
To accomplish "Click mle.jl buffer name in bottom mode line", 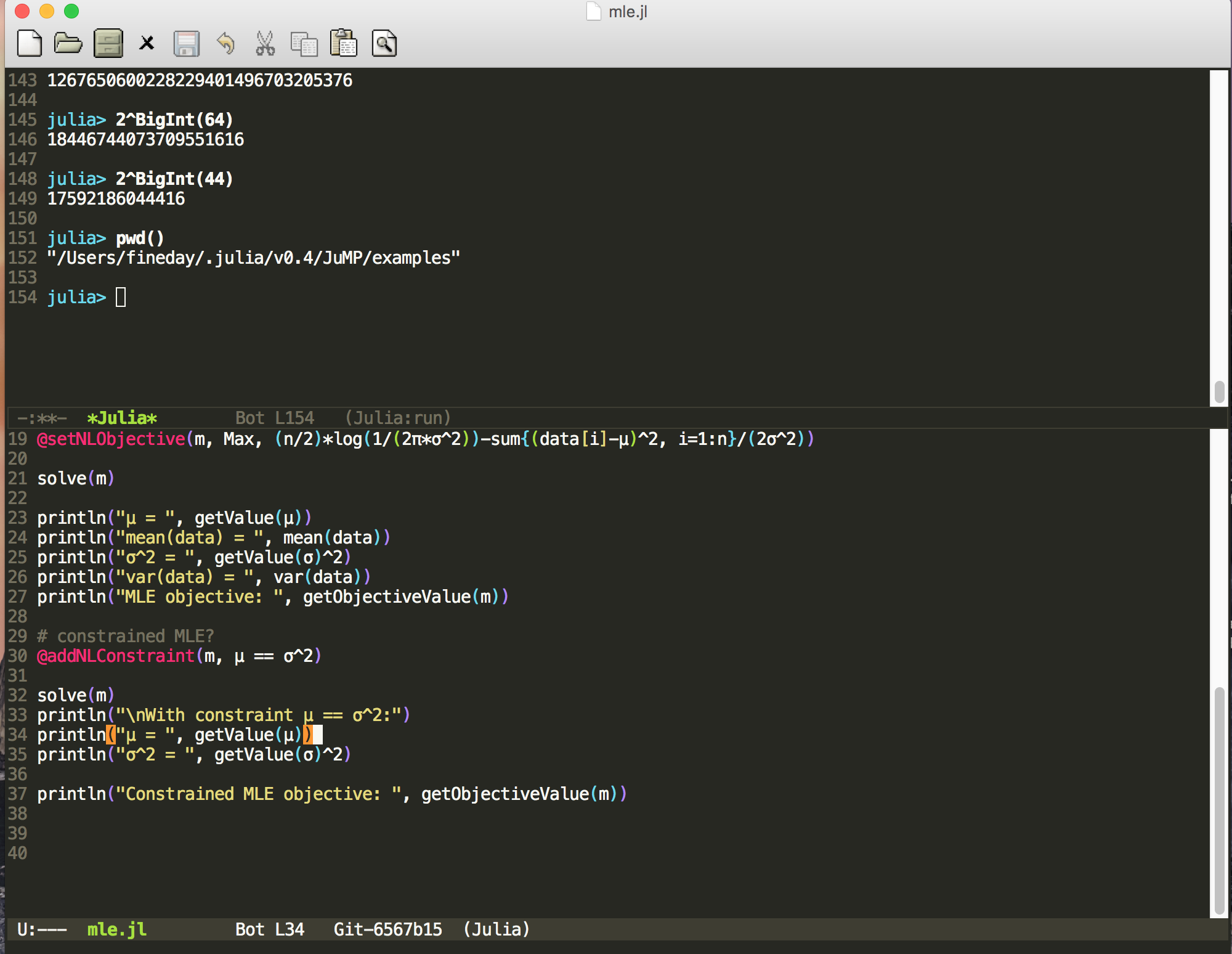I will point(116,929).
